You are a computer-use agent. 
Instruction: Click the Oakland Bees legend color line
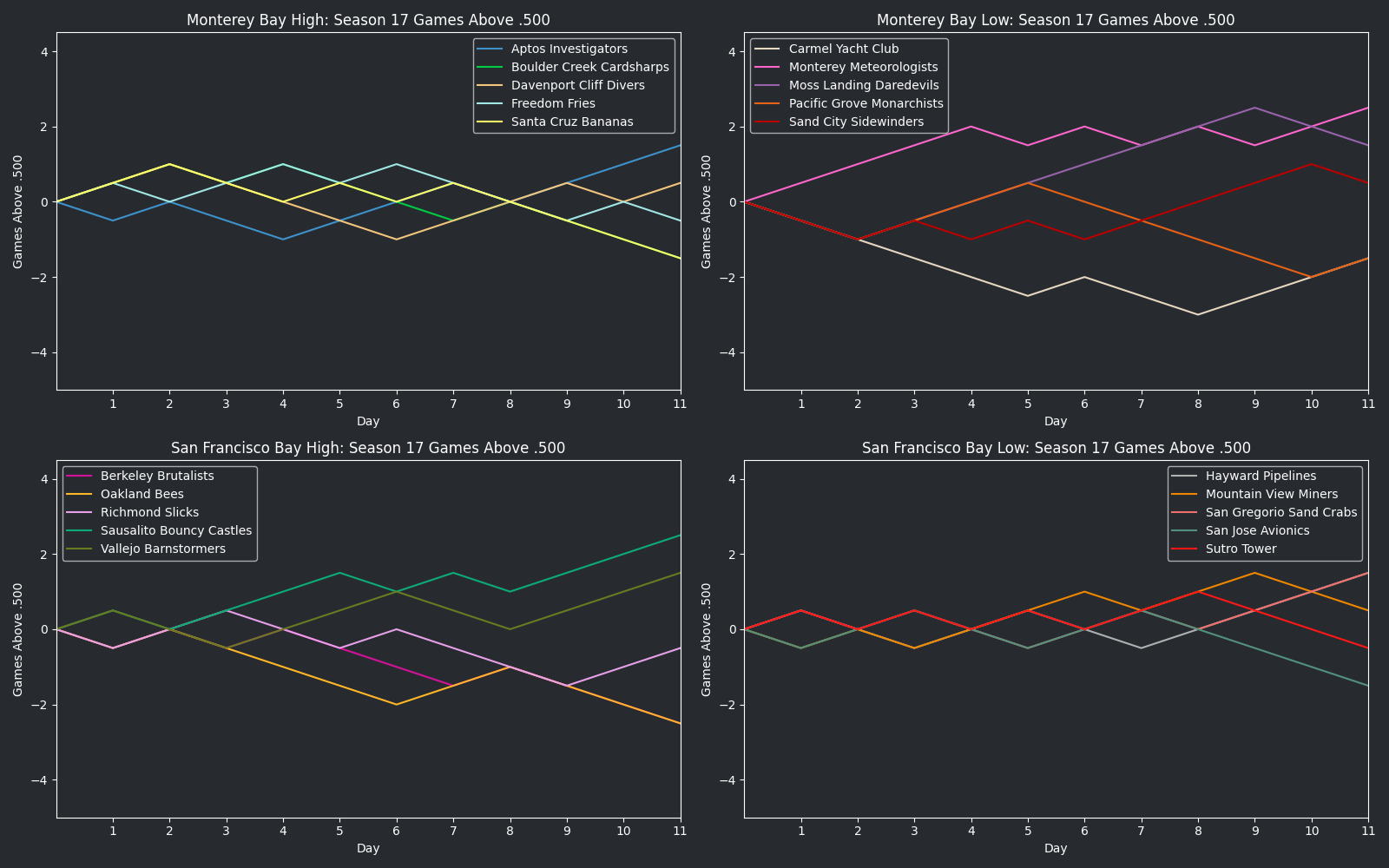(x=80, y=495)
